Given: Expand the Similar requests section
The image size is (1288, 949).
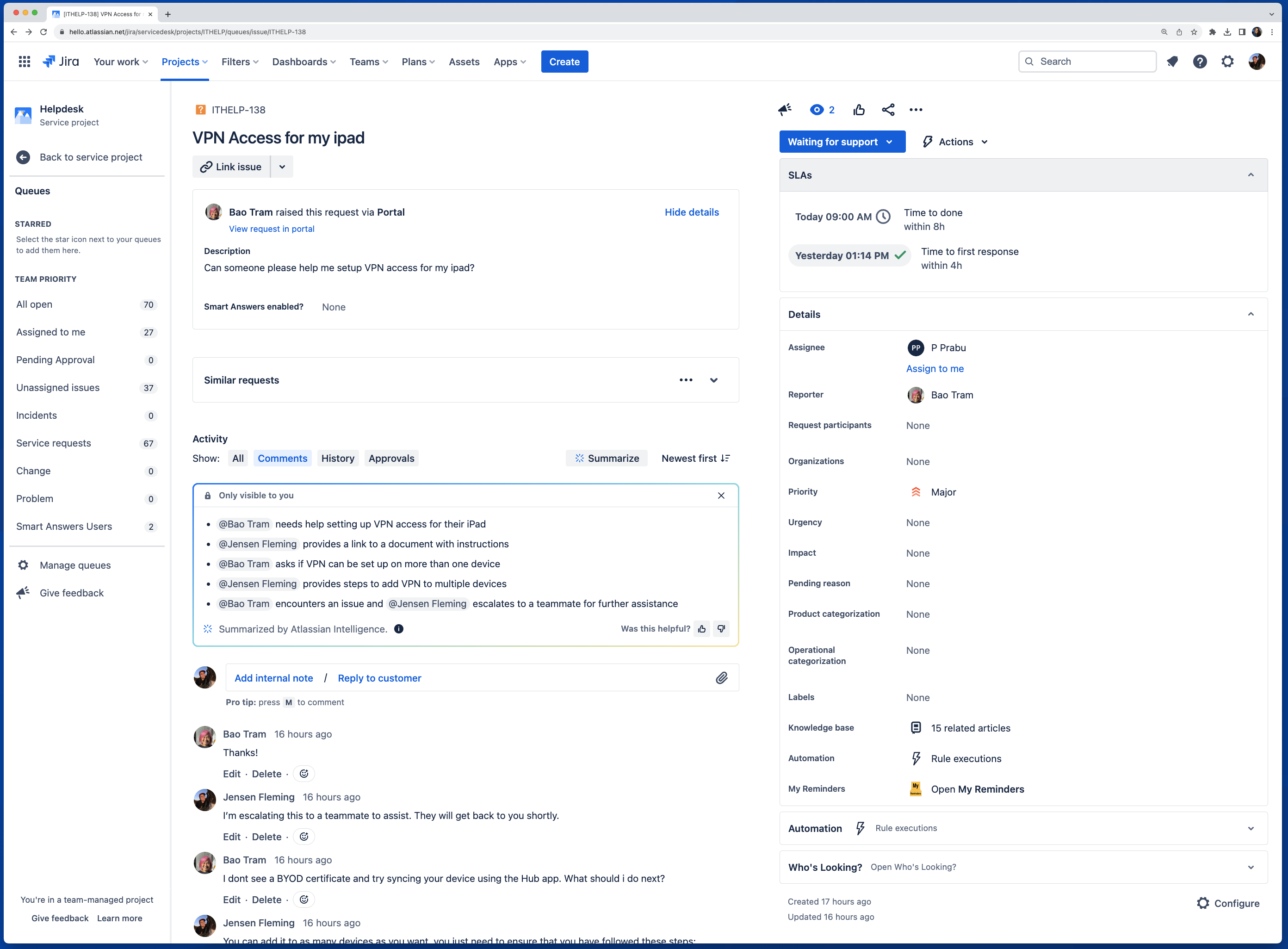Looking at the screenshot, I should tap(714, 380).
